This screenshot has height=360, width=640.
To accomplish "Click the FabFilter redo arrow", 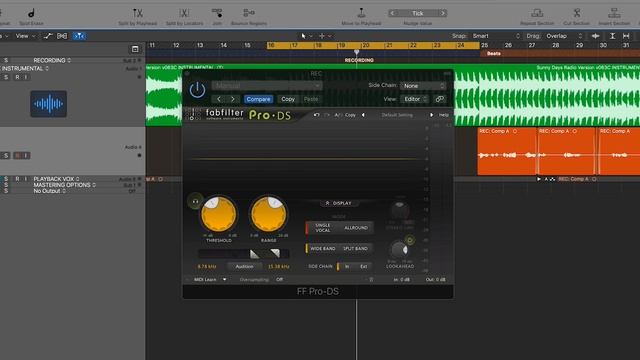I will click(327, 115).
